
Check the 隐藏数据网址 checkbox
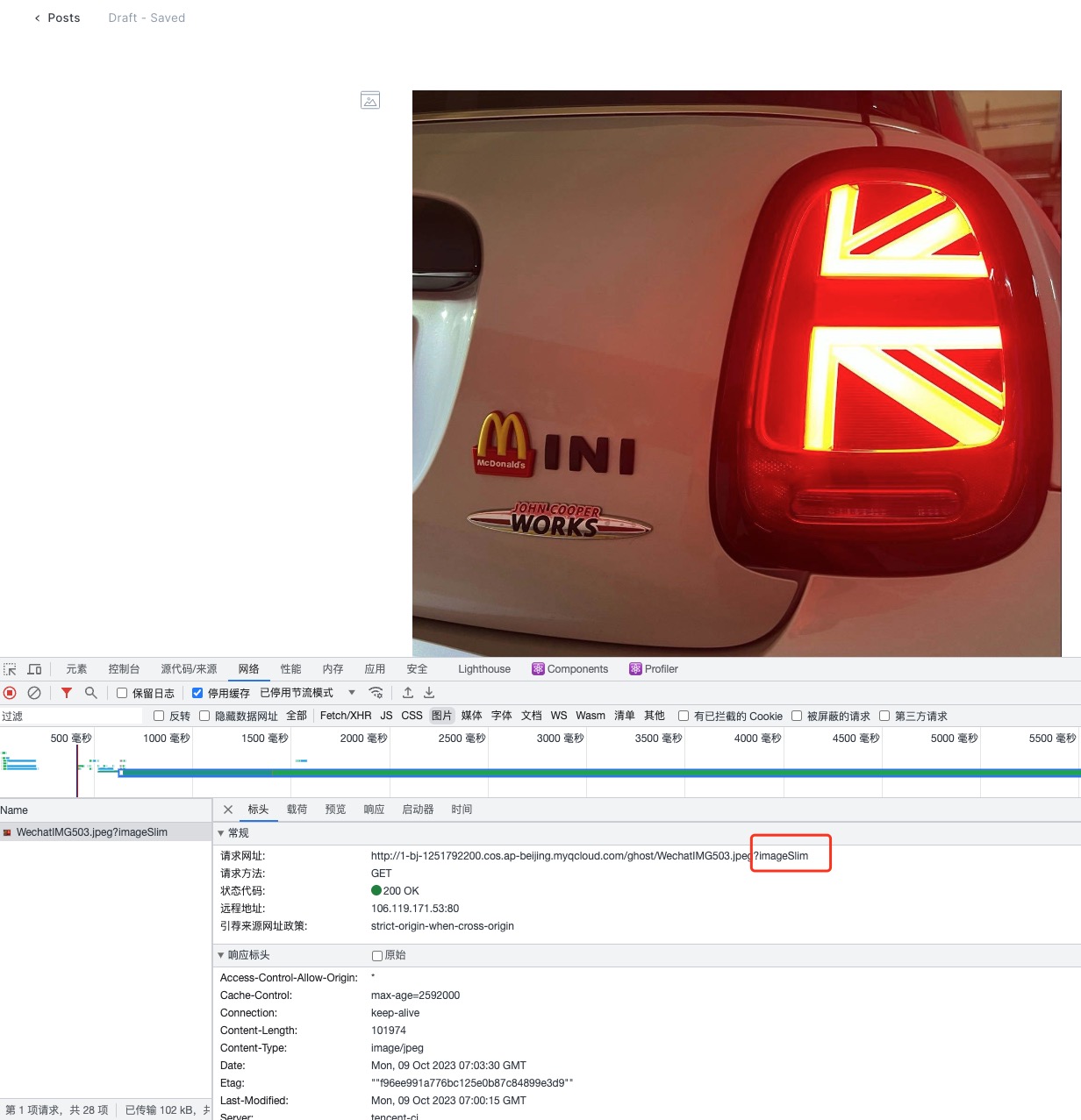pyautogui.click(x=204, y=716)
